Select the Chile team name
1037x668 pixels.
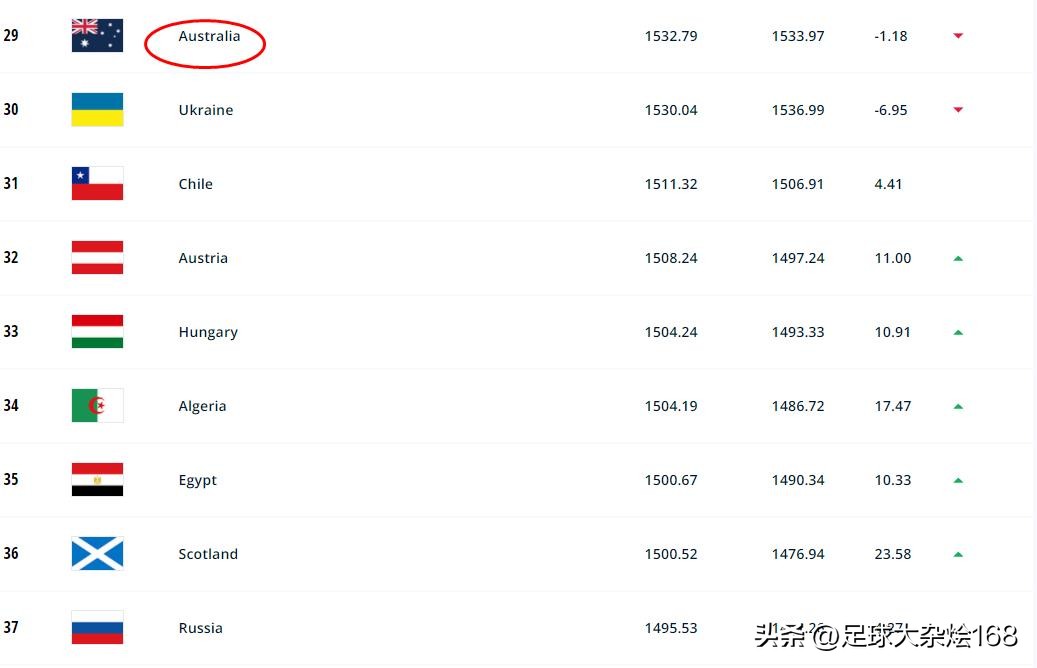(195, 184)
